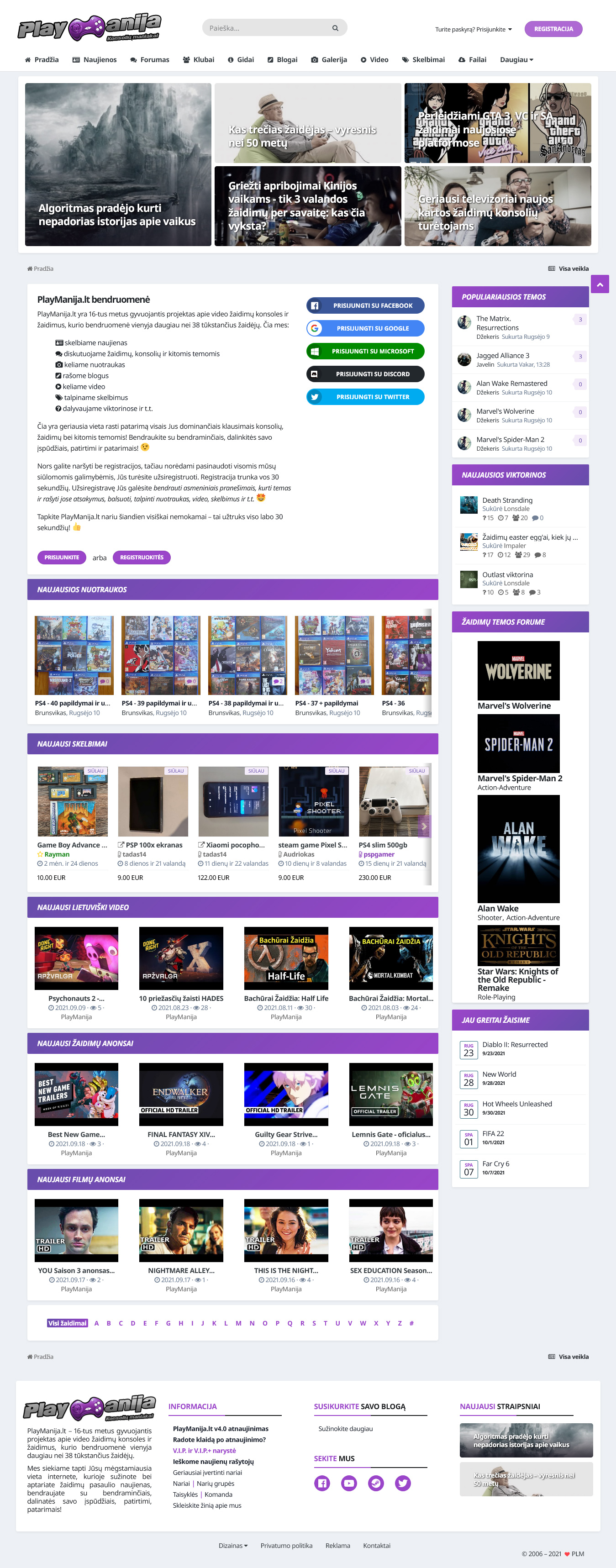
Task: Select Visi žaidimai filter
Action: [68, 1323]
